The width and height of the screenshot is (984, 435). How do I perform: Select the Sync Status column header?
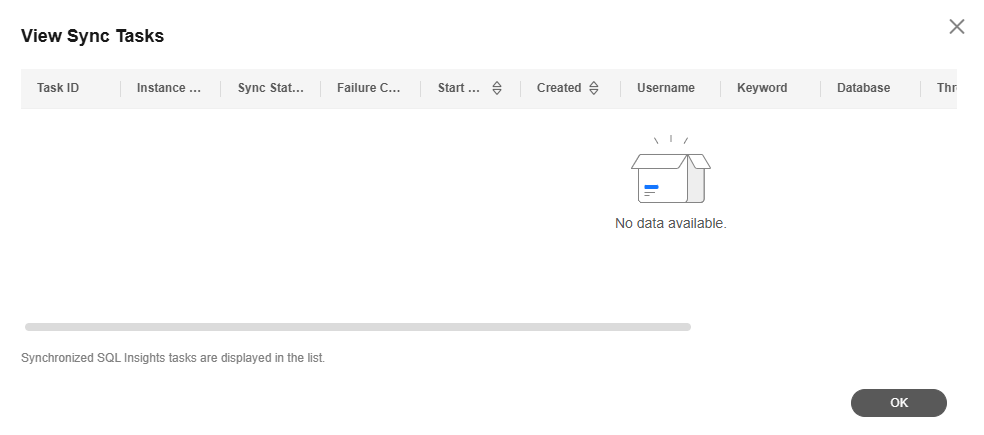click(270, 88)
